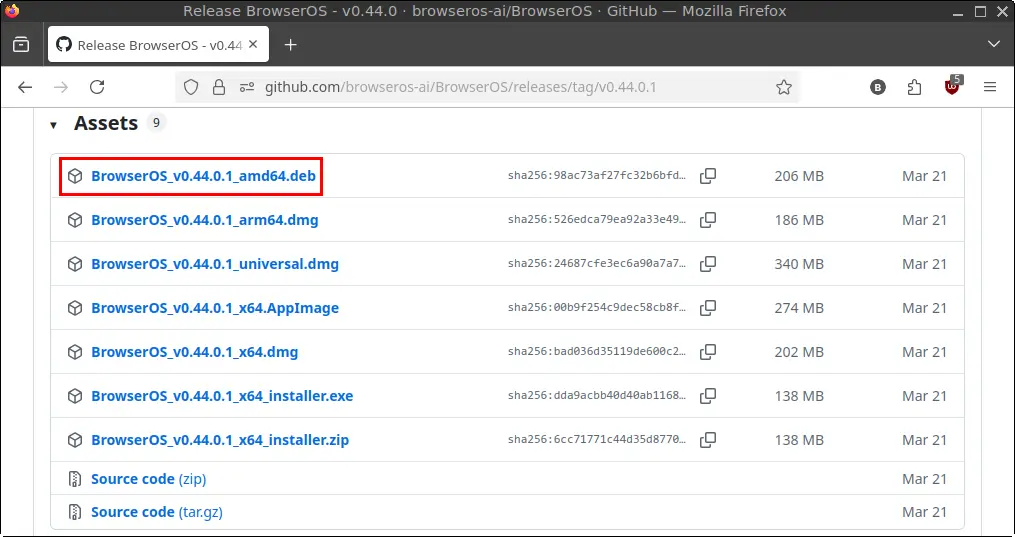Go back to the previous page
Screen dimensions: 1015x537
pyautogui.click(x=25, y=87)
